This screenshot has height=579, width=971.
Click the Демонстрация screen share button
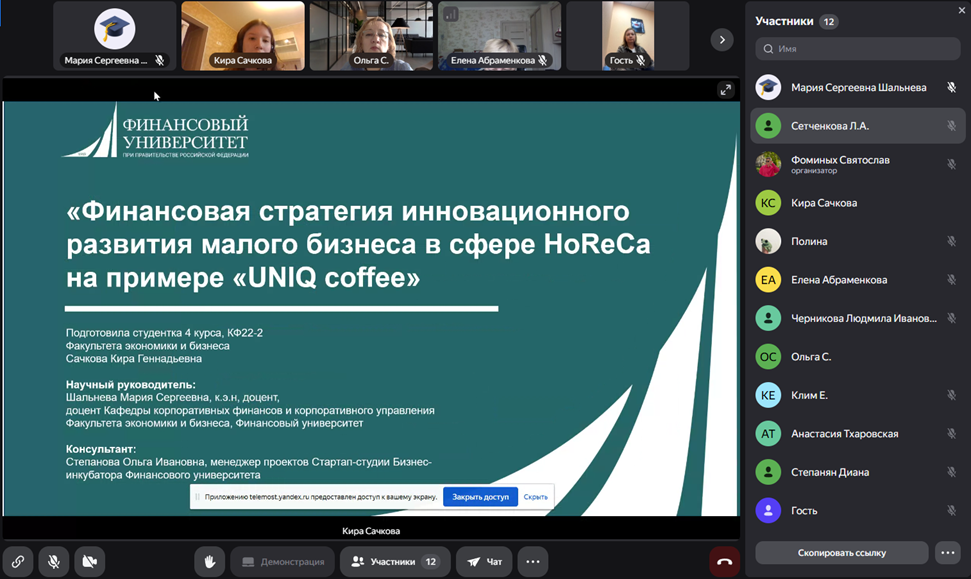282,562
